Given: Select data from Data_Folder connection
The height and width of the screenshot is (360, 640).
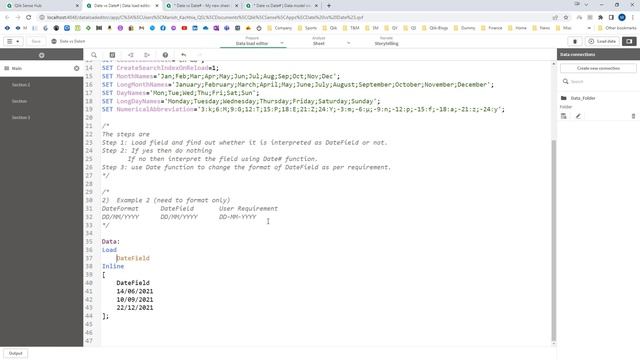Looking at the screenshot, I should (x=564, y=116).
